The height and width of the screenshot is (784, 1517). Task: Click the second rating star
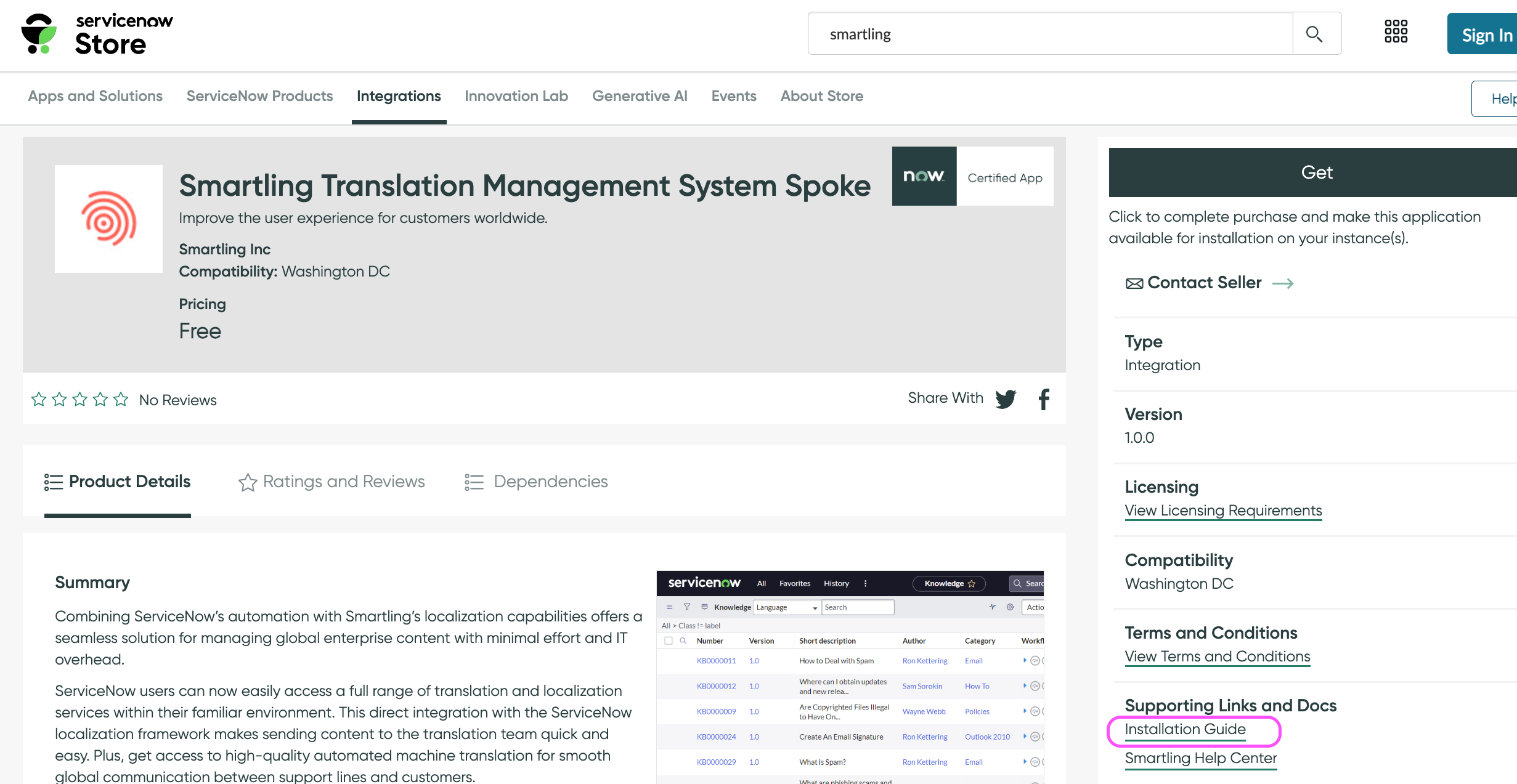pyautogui.click(x=59, y=400)
